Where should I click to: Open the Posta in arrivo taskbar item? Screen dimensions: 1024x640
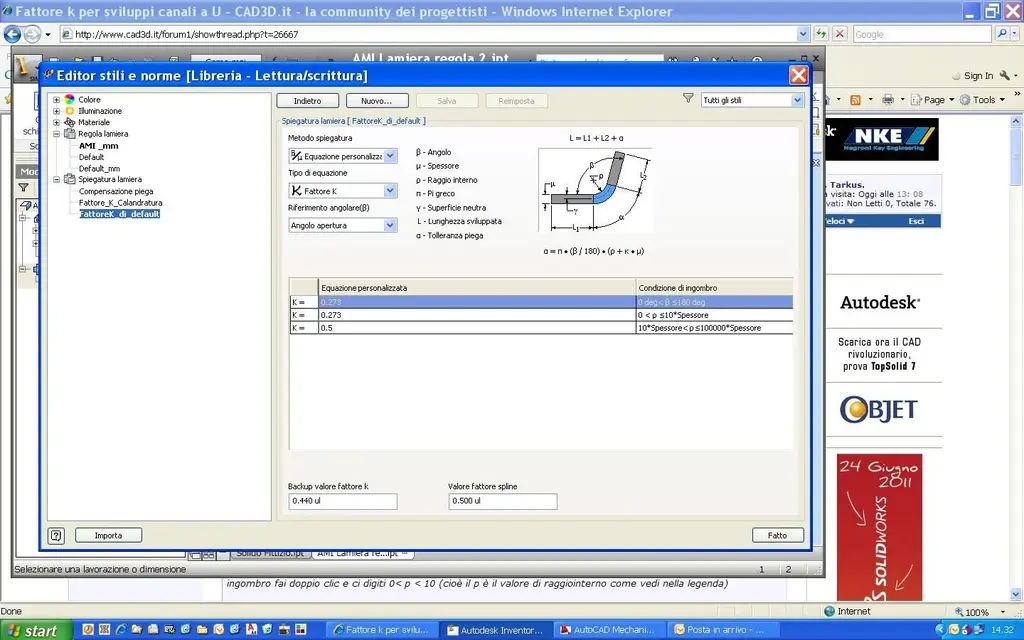point(720,630)
